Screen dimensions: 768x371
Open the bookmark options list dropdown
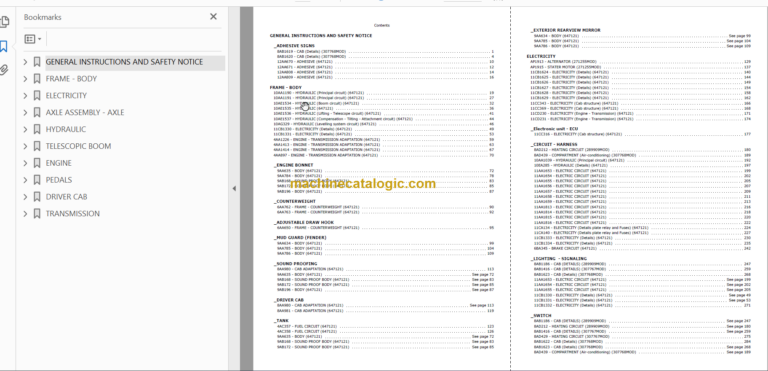pos(33,39)
